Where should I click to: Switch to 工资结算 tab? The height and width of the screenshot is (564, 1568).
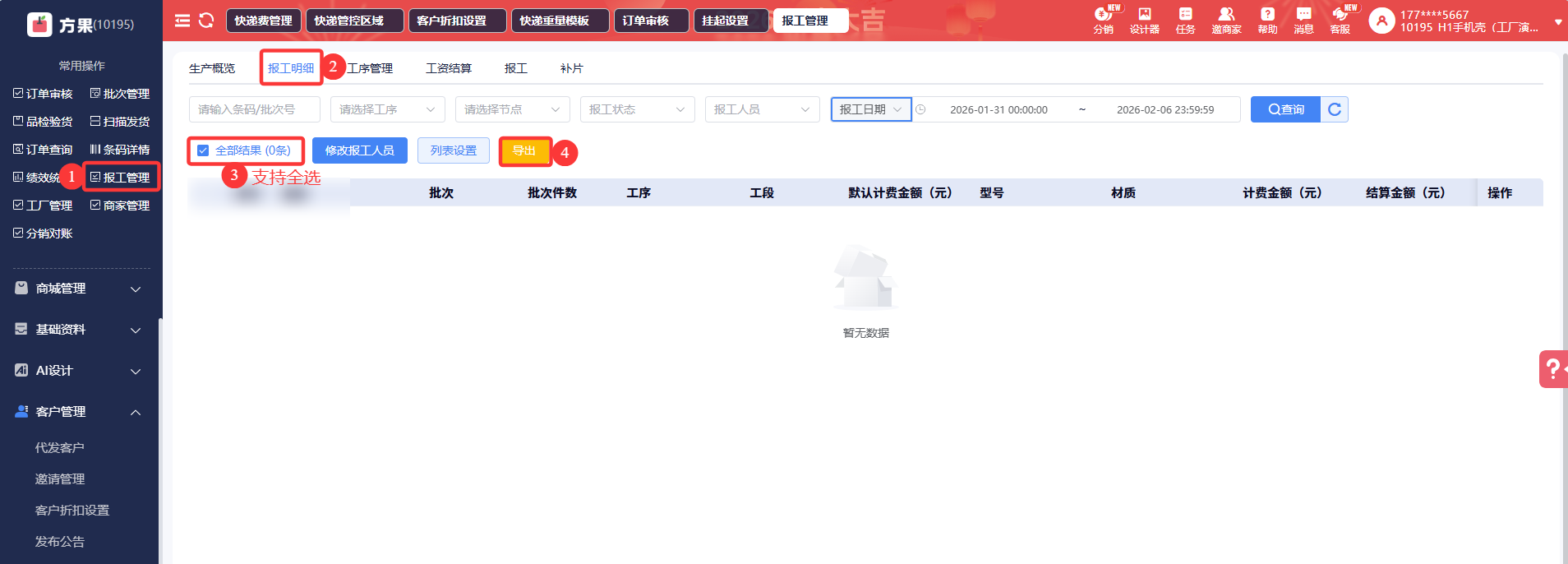click(449, 68)
